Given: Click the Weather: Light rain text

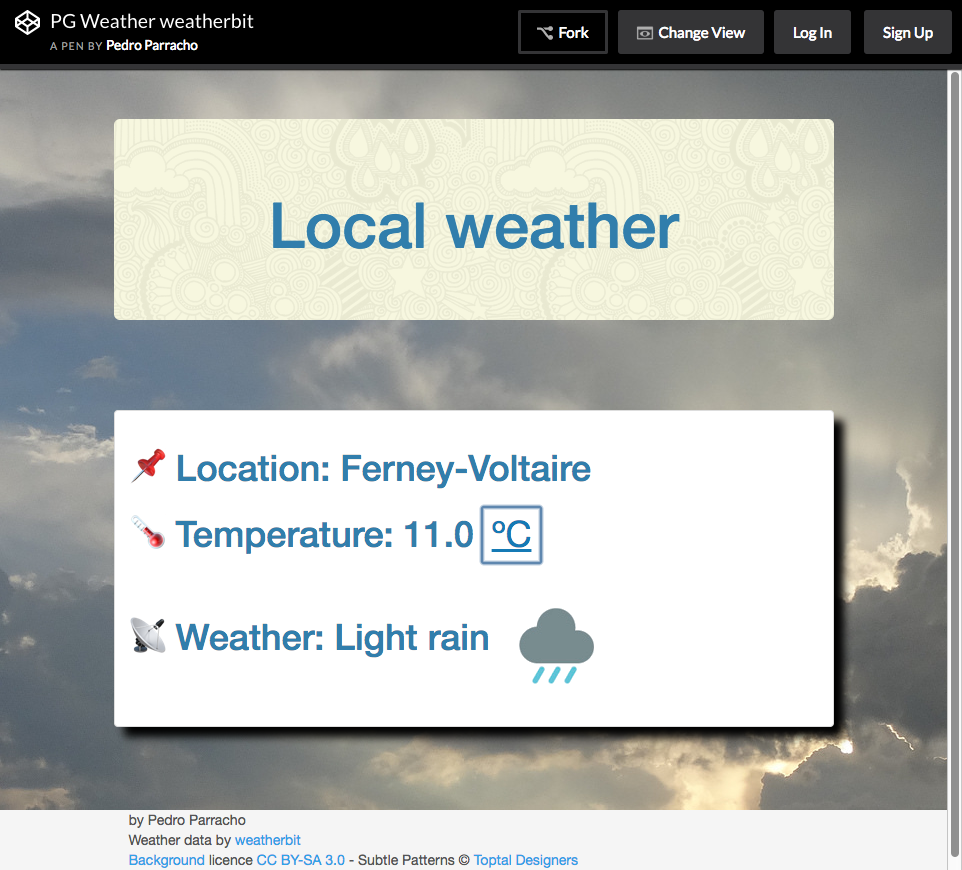Looking at the screenshot, I should coord(332,637).
